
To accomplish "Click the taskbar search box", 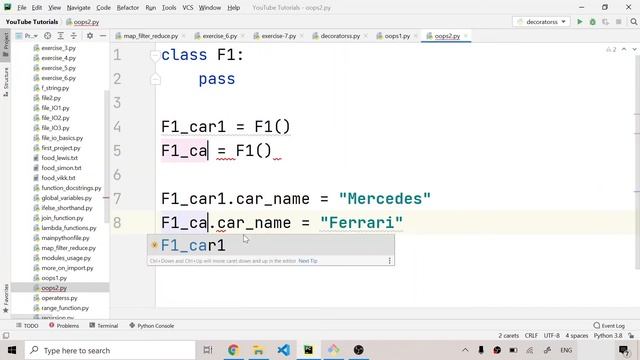I will (110, 350).
